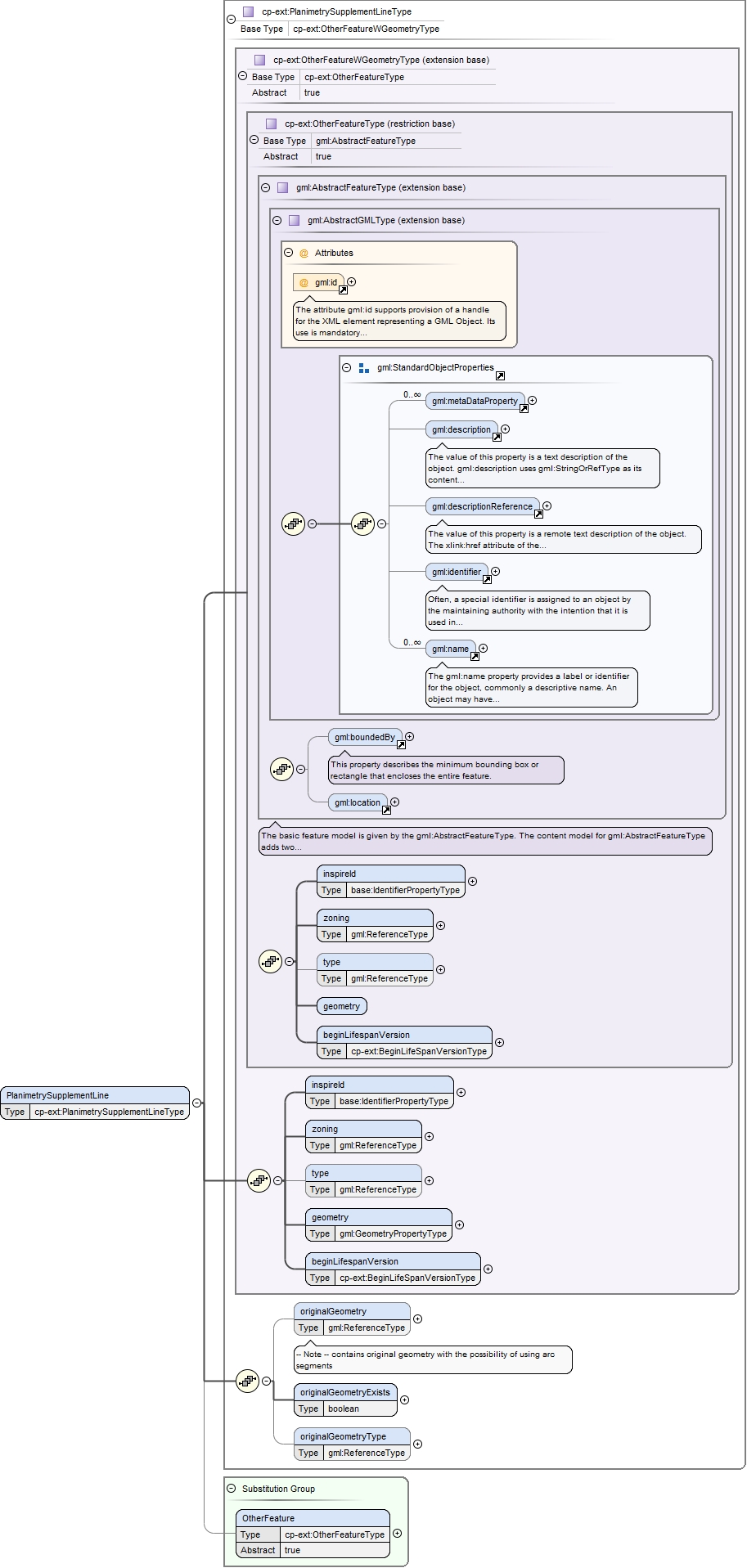The width and height of the screenshot is (747, 1568).
Task: Collapse gml:StandardObjectProperties group
Action: pyautogui.click(x=346, y=367)
